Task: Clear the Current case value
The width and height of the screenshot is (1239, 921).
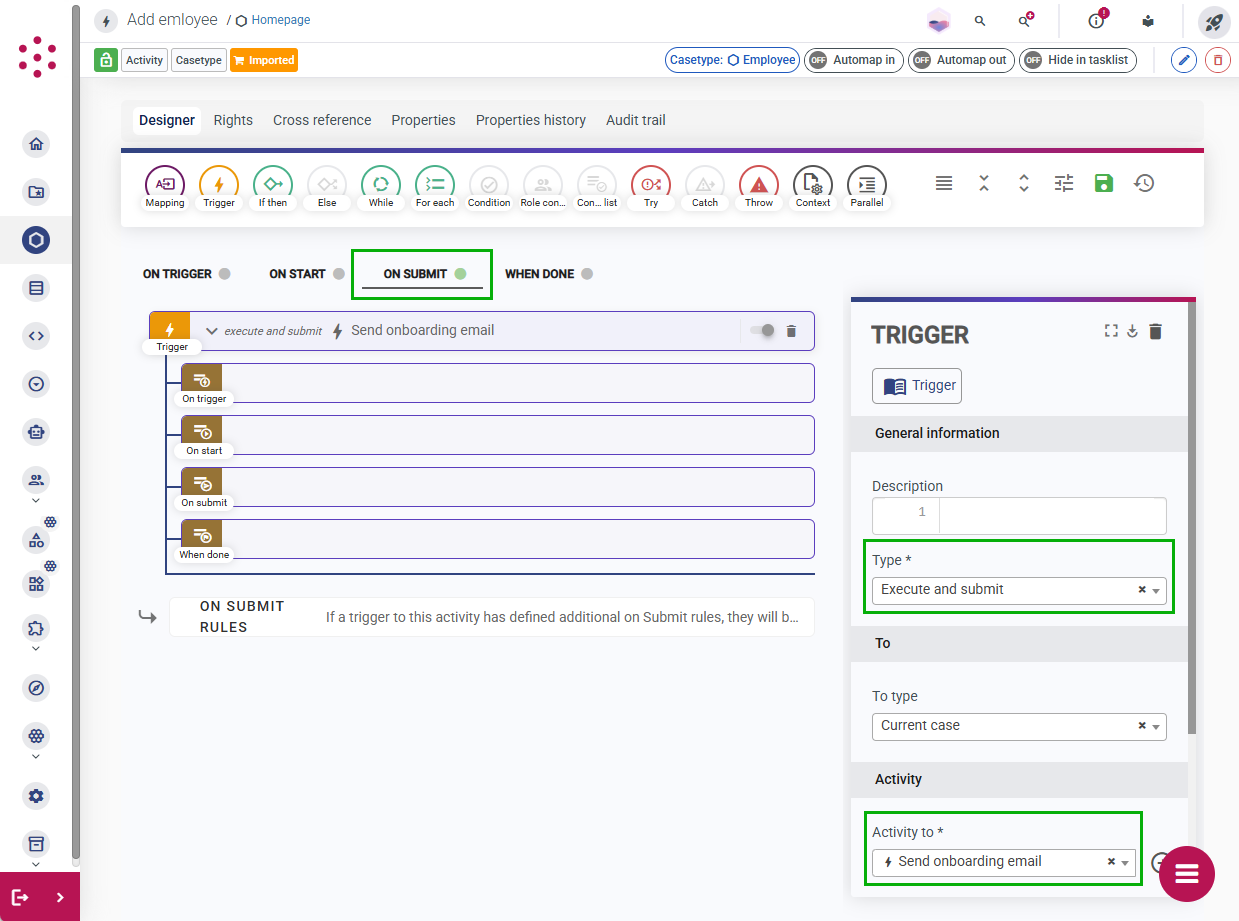Action: 1142,726
